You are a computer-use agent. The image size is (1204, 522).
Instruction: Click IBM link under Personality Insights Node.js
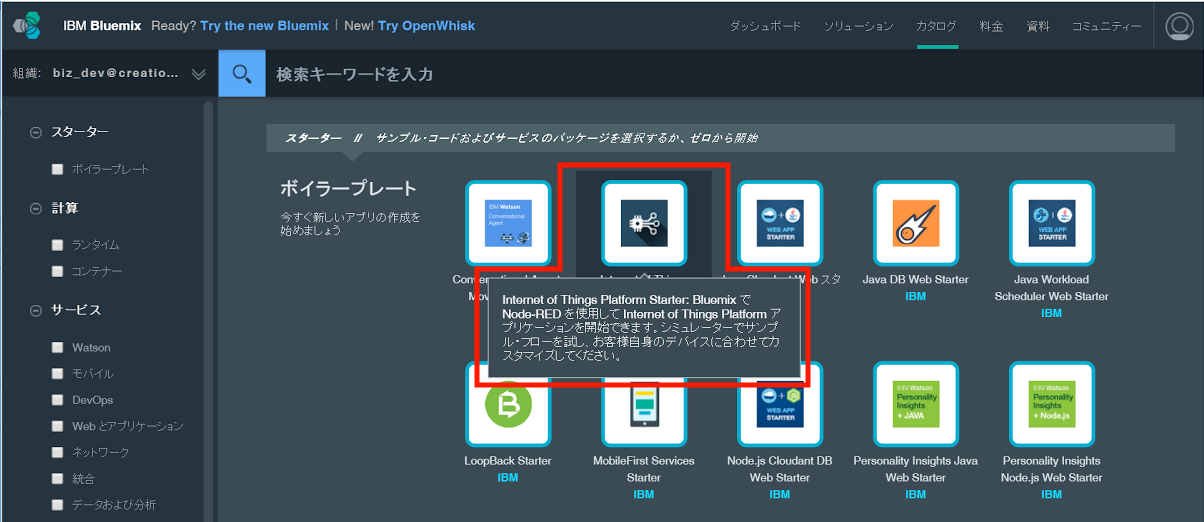[1052, 494]
